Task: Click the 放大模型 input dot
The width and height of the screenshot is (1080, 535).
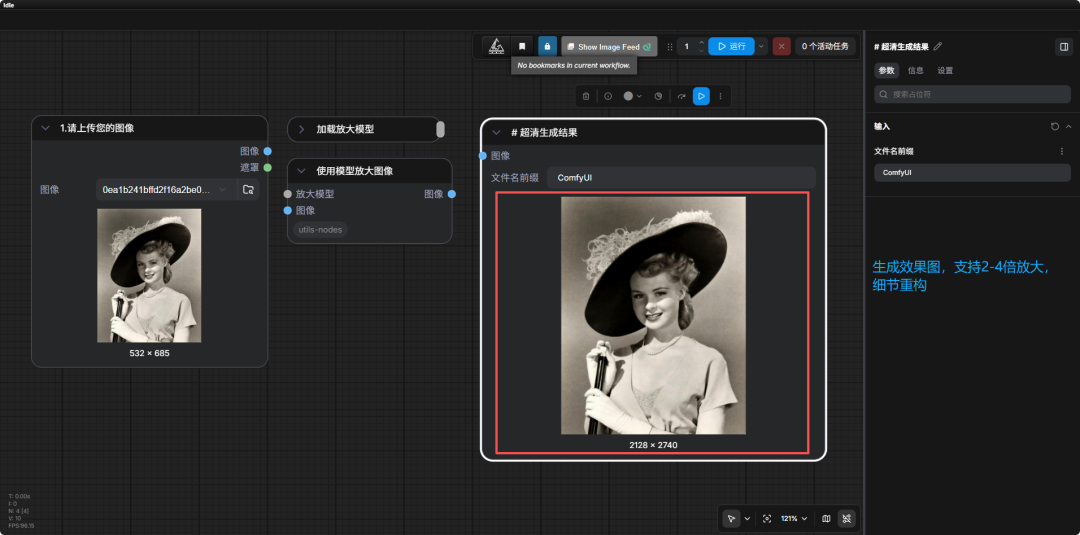Action: [x=287, y=194]
